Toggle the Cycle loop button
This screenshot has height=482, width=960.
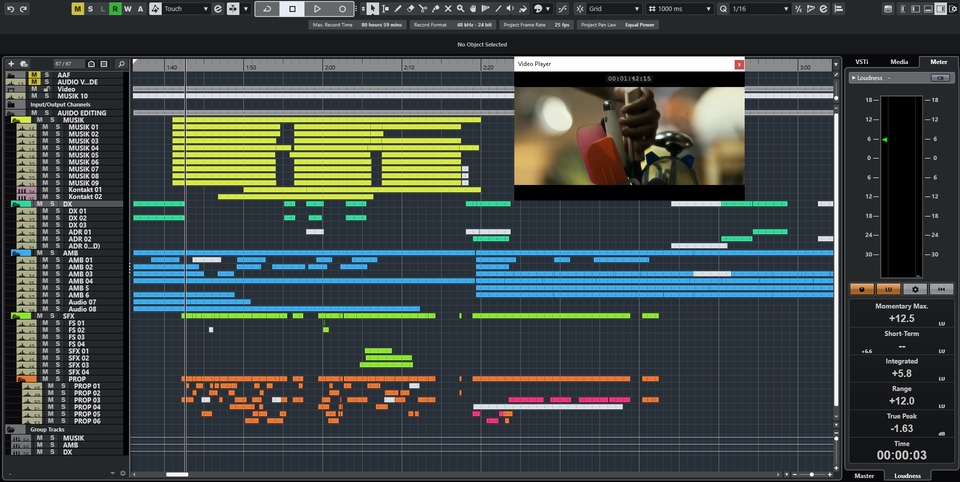tap(268, 9)
